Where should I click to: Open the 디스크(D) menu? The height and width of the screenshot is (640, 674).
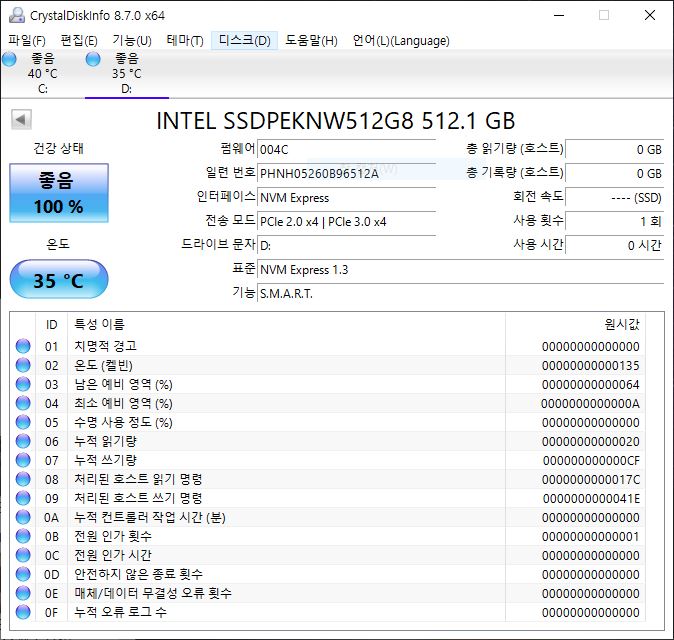[245, 41]
